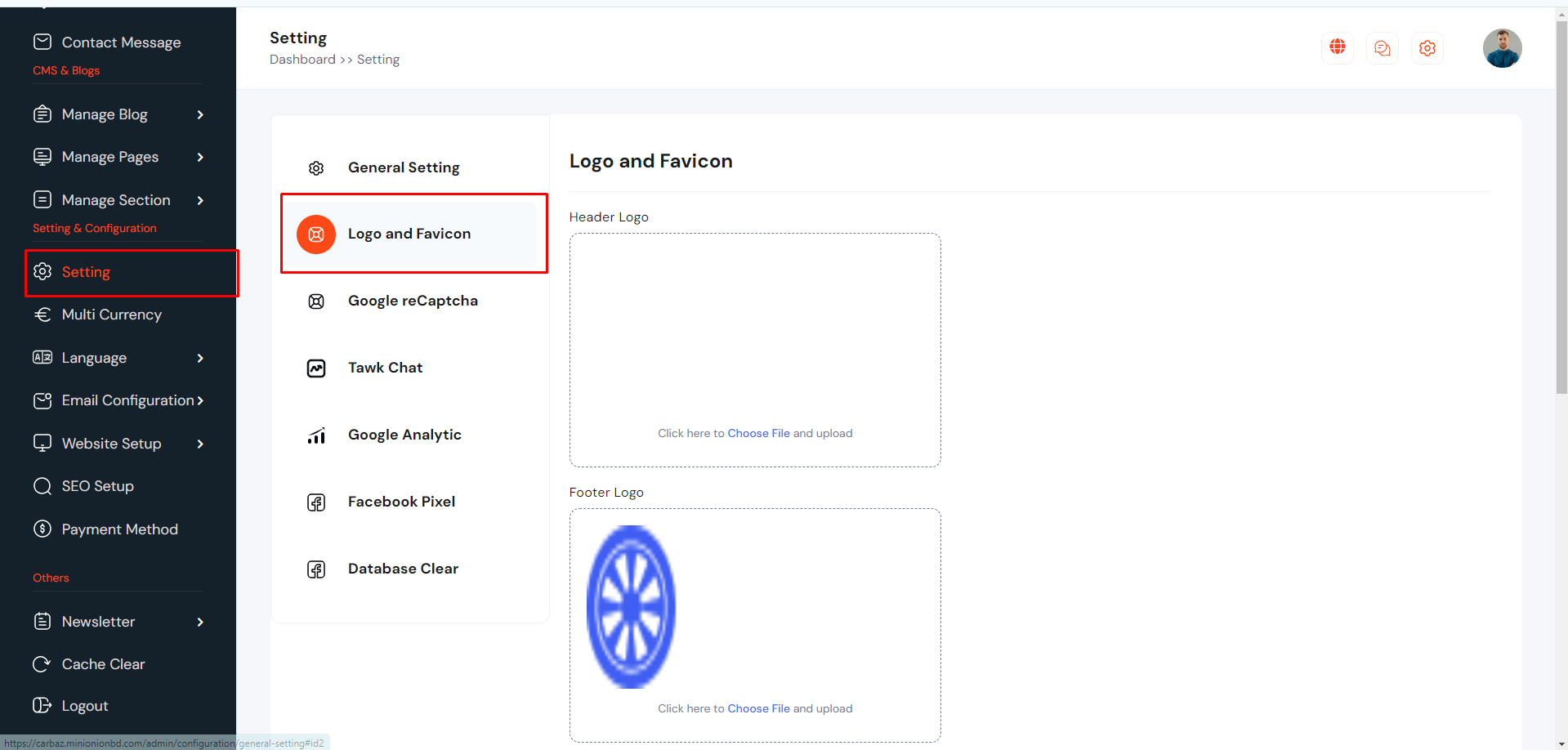1568x750 pixels.
Task: Click Choose File link for Footer Logo
Action: coord(758,708)
